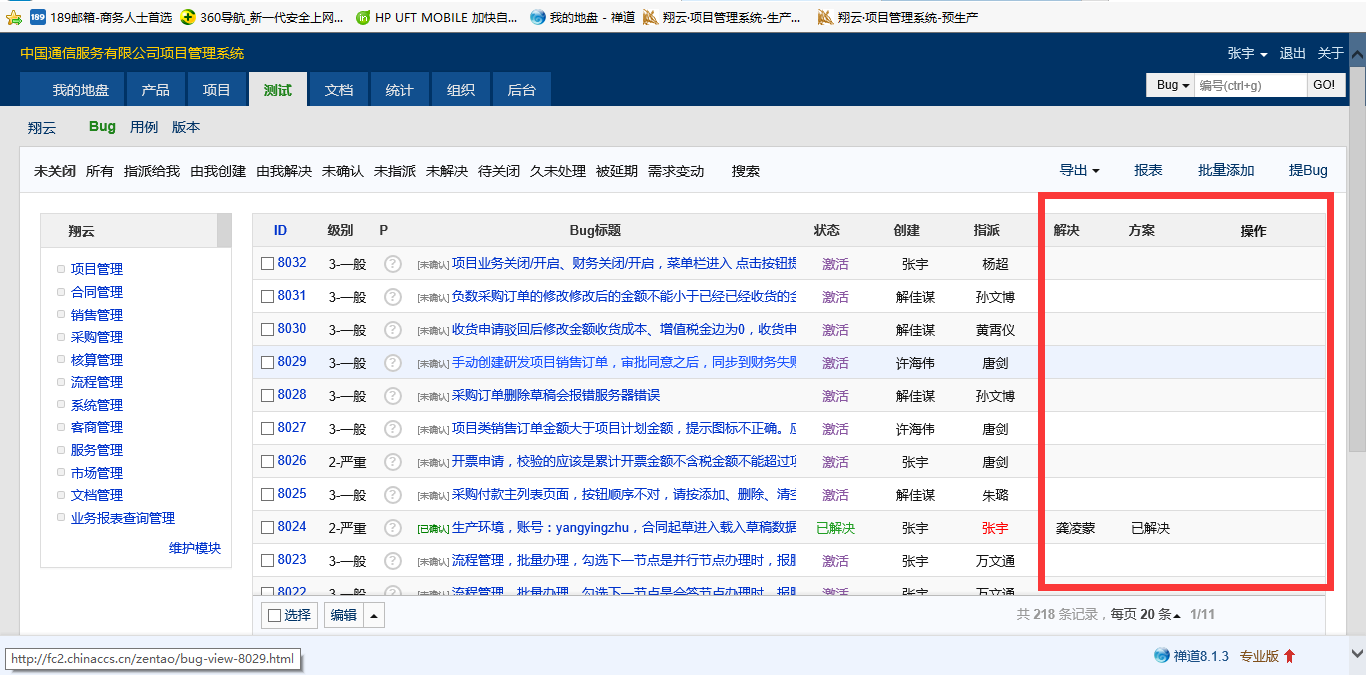
Task: Click the priority question-mark icon for bug 8029
Action: pos(393,363)
